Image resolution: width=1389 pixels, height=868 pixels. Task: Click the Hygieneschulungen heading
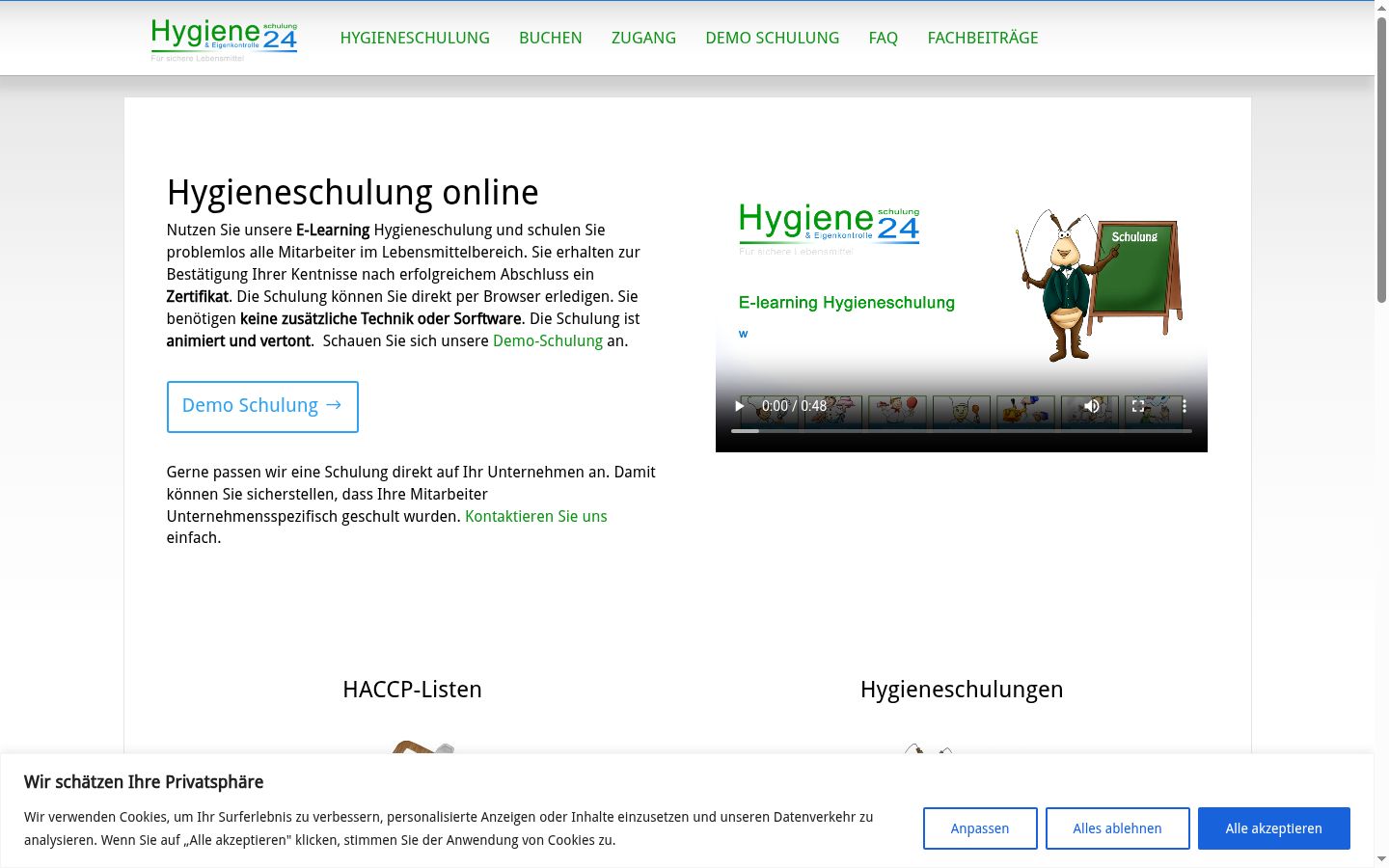tap(962, 690)
